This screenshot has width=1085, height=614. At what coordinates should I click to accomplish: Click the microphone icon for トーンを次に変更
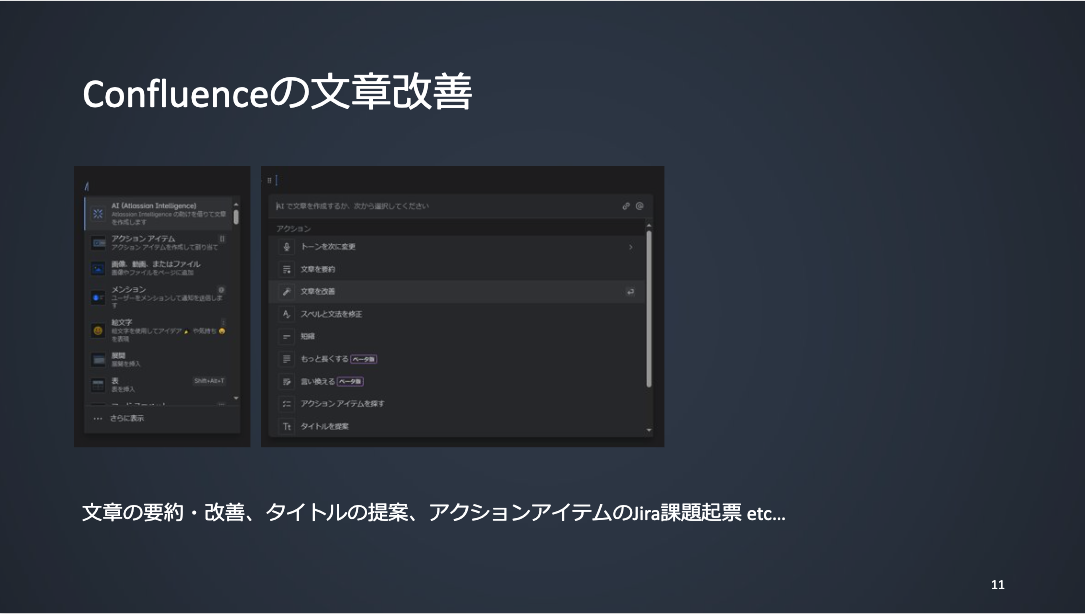pos(286,247)
